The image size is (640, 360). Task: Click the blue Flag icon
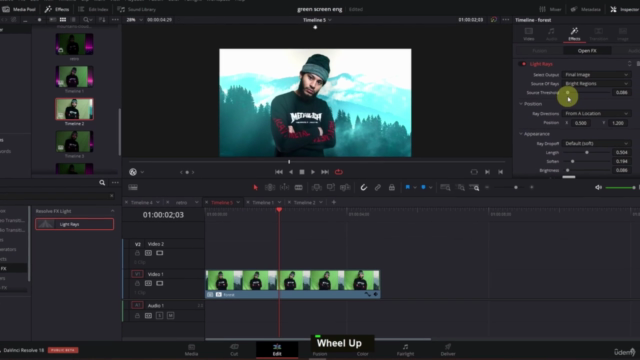click(407, 187)
